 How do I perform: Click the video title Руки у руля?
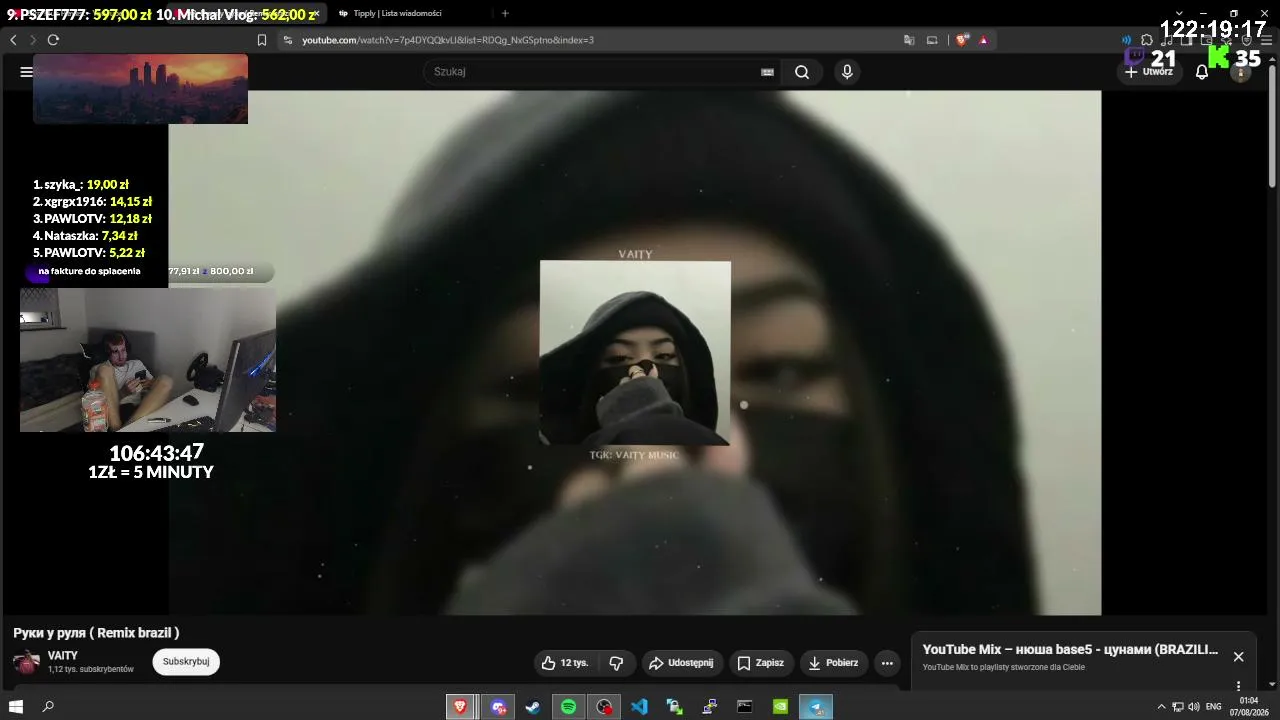96,633
